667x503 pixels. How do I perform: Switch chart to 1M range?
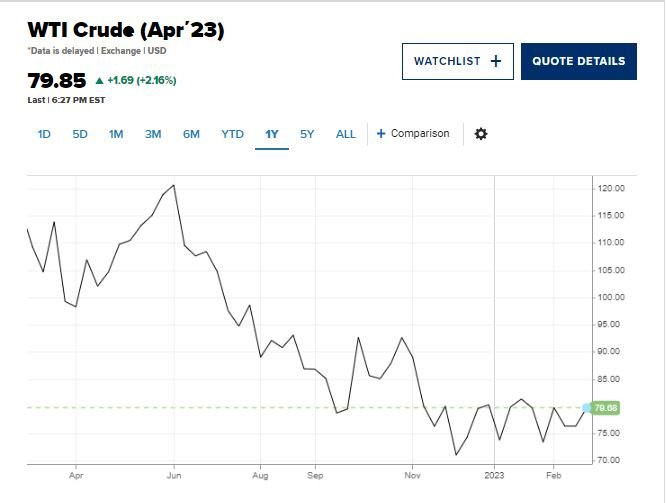point(116,134)
